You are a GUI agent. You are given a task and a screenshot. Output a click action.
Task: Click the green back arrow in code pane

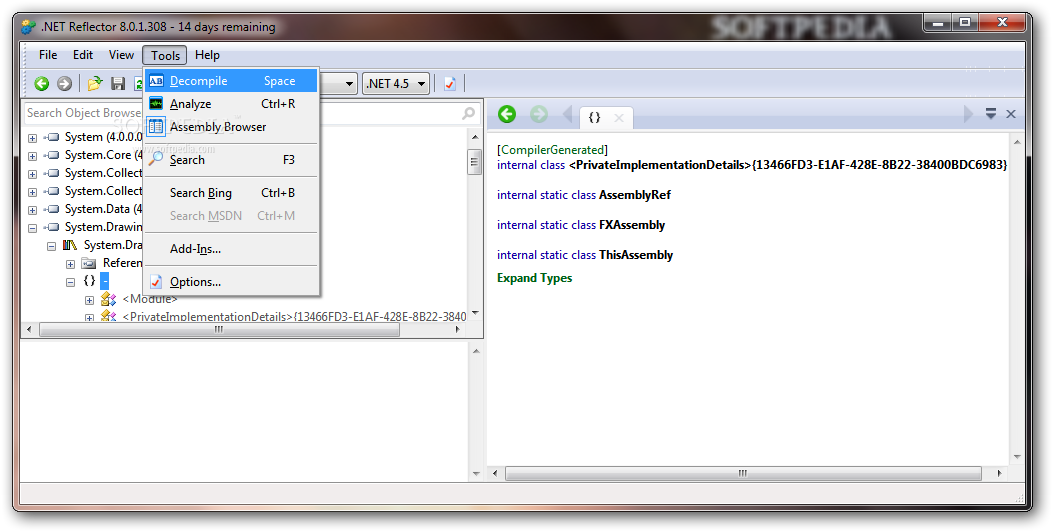tap(507, 114)
